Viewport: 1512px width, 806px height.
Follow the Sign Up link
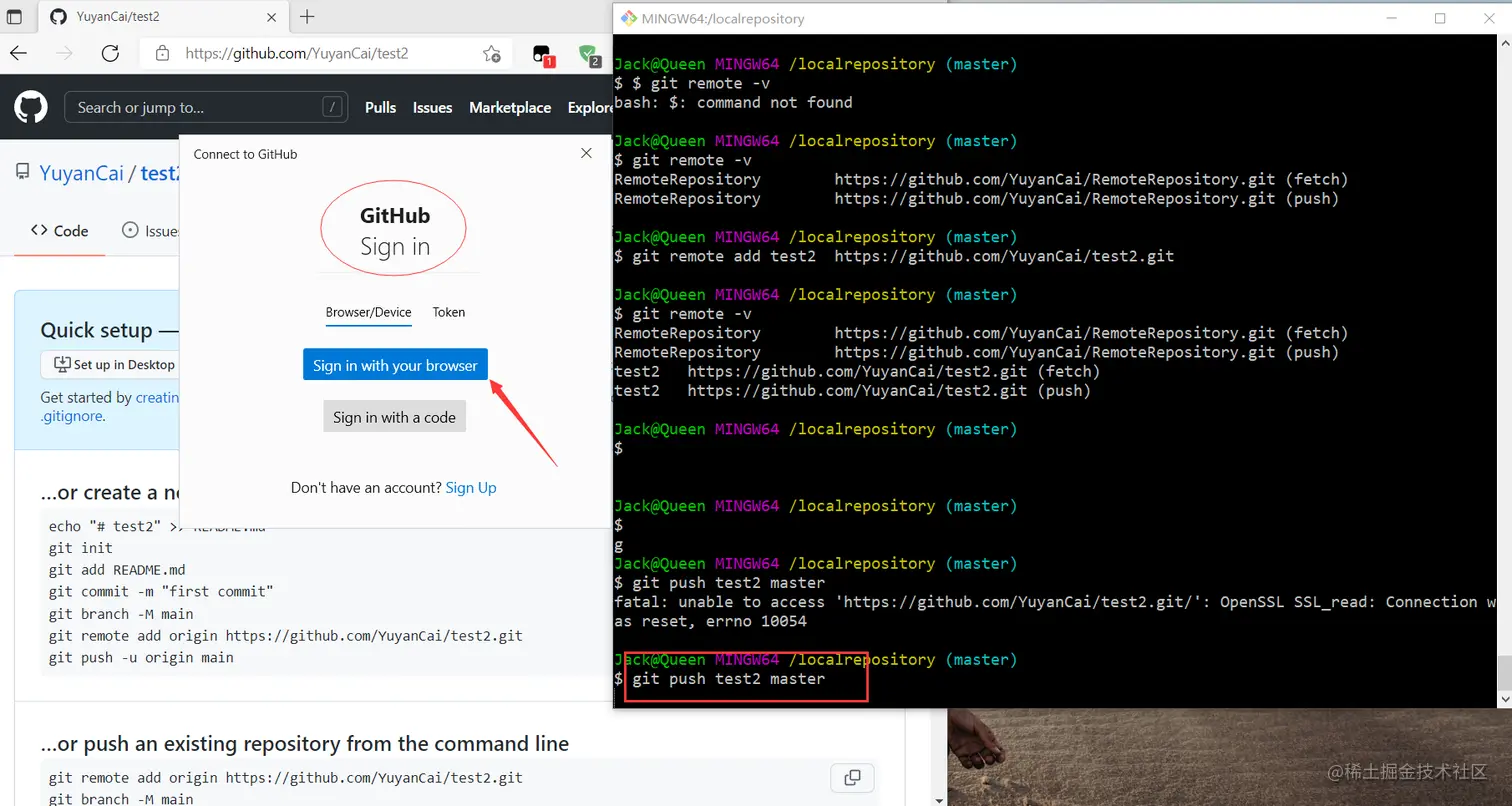tap(471, 487)
